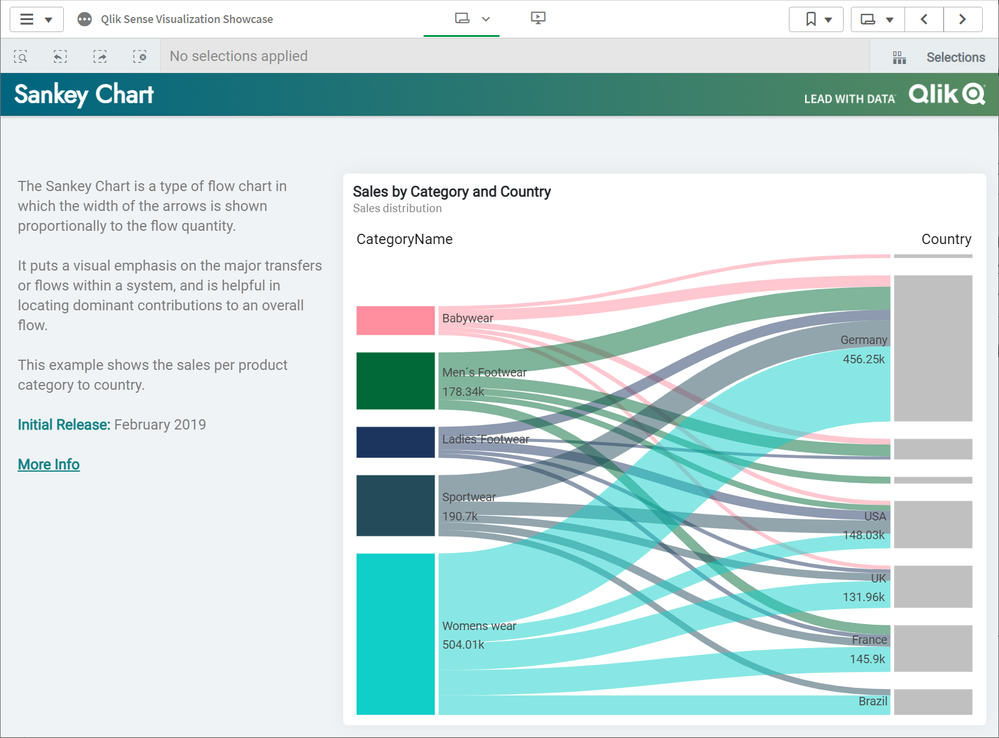999x738 pixels.
Task: Step forward in selections
Action: 100,57
